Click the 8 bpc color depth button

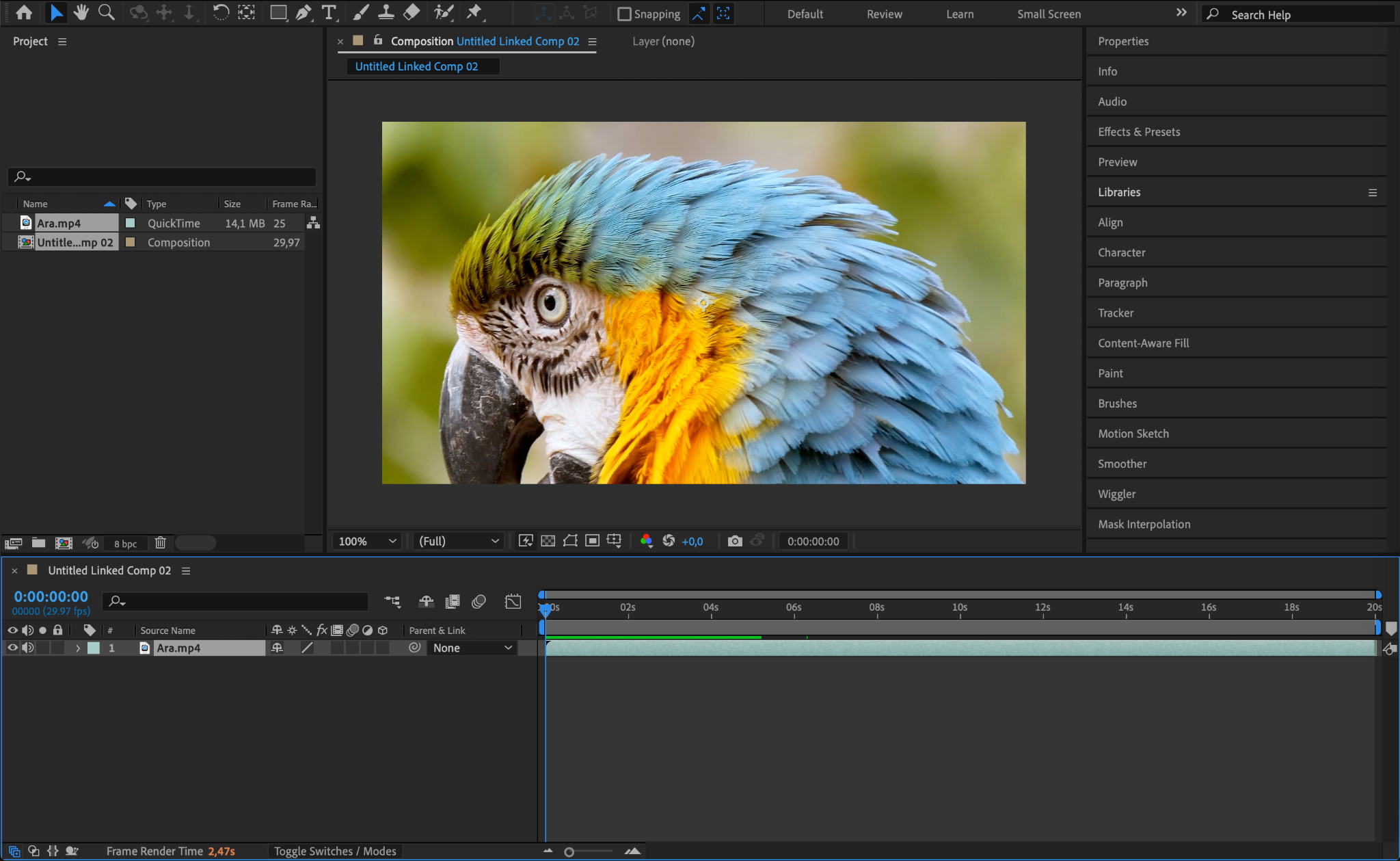(125, 544)
